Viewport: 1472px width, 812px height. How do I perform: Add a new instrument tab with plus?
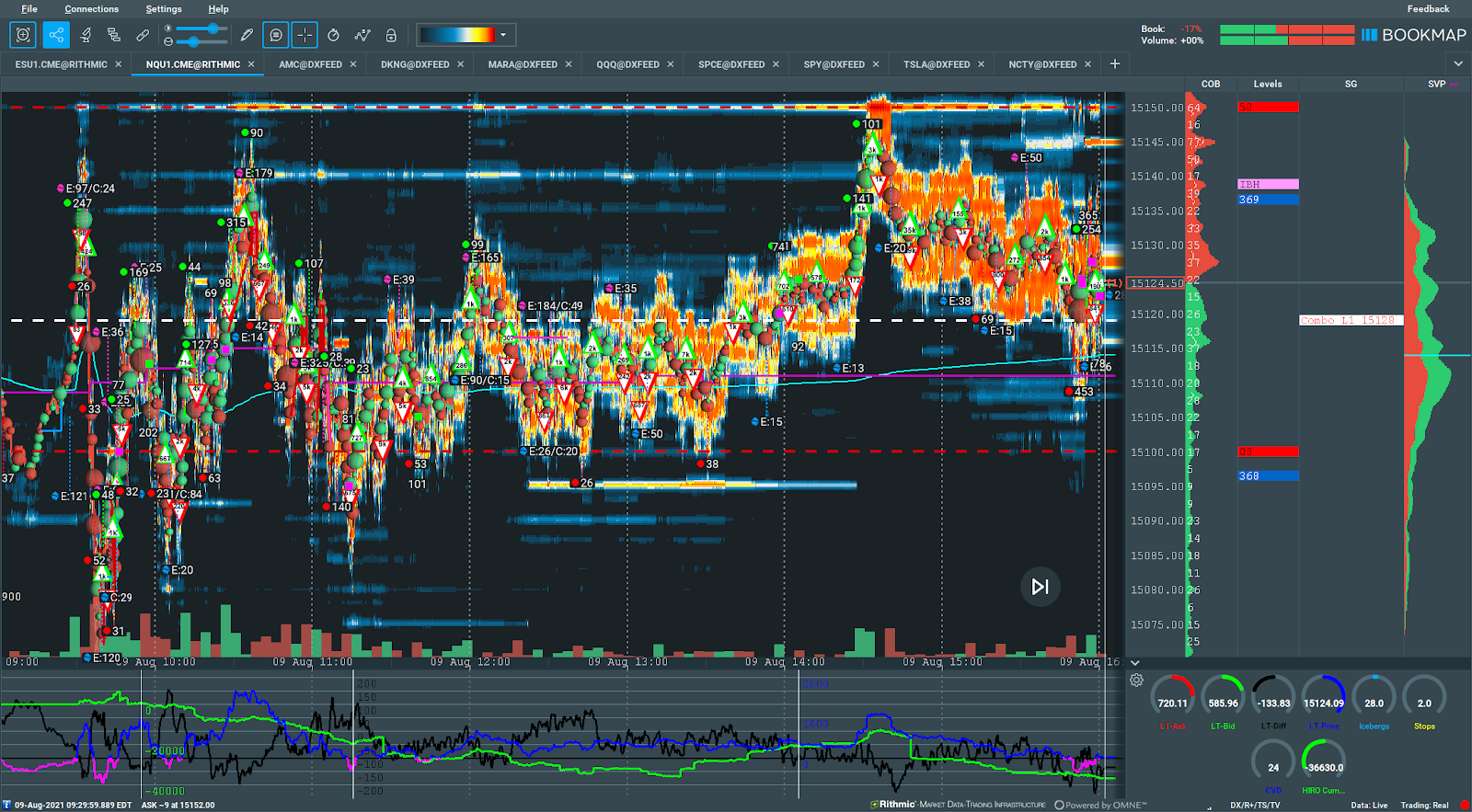[1115, 63]
